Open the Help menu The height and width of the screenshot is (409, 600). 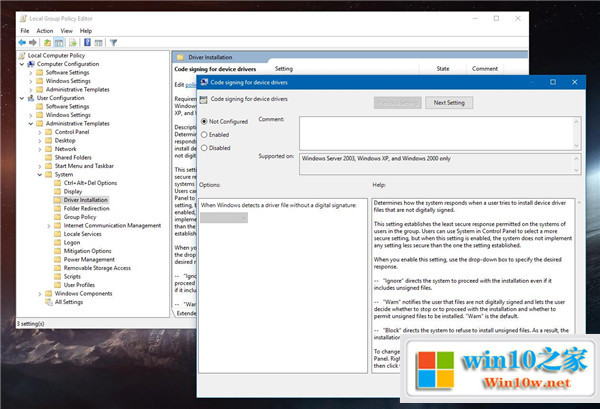tap(86, 31)
